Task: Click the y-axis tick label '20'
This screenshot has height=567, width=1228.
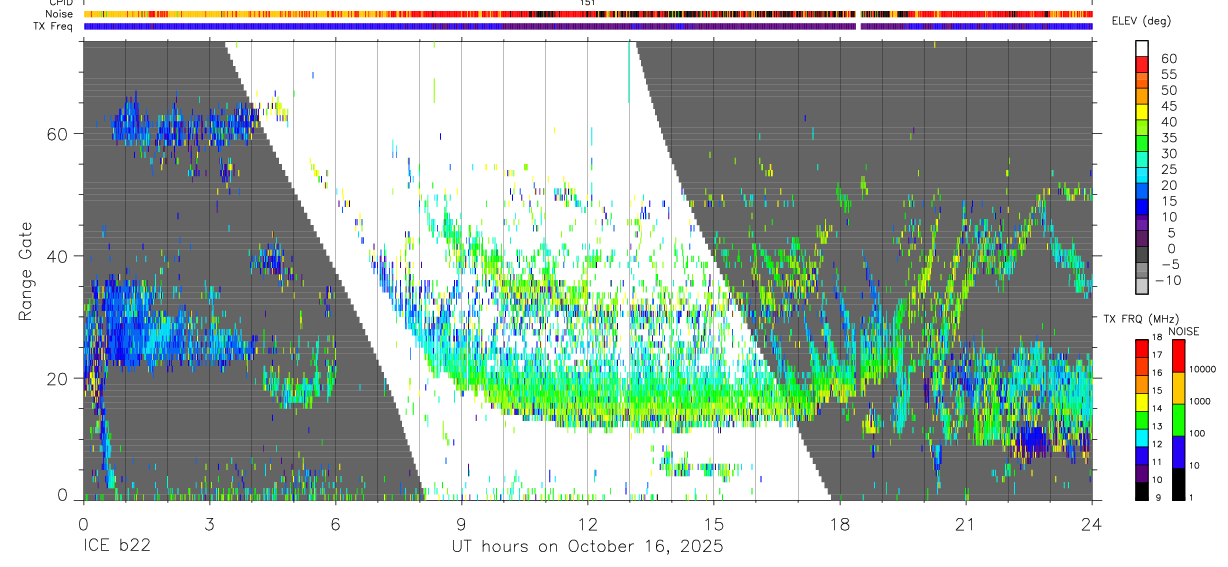Action: pos(59,378)
